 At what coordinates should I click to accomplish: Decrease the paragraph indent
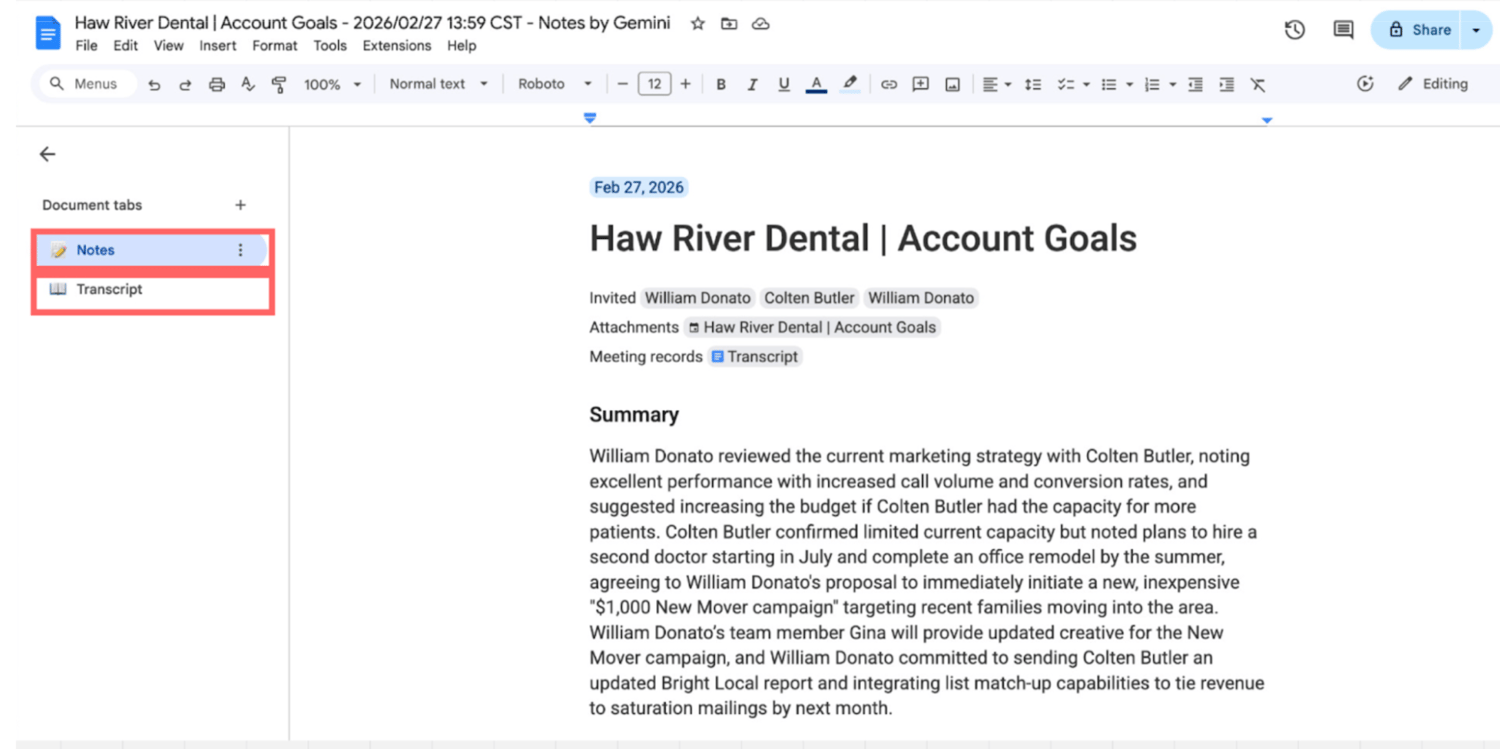(1195, 85)
